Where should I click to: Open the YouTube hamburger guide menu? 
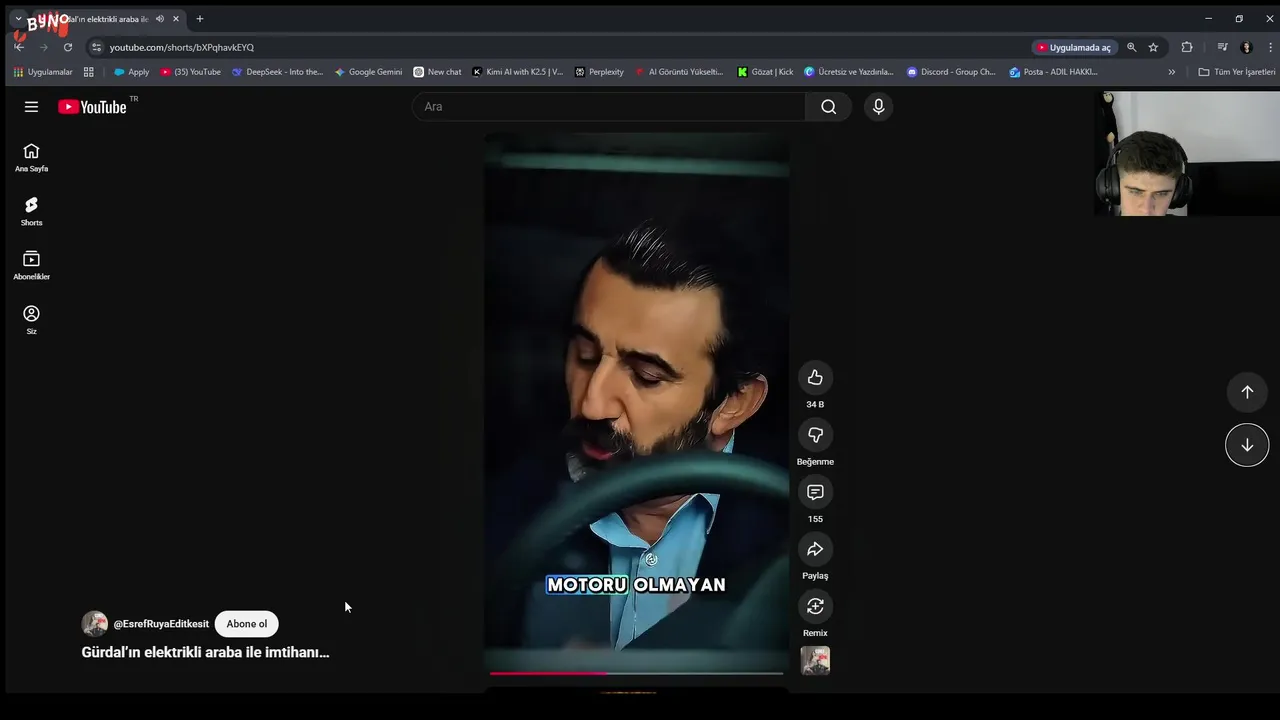(31, 107)
